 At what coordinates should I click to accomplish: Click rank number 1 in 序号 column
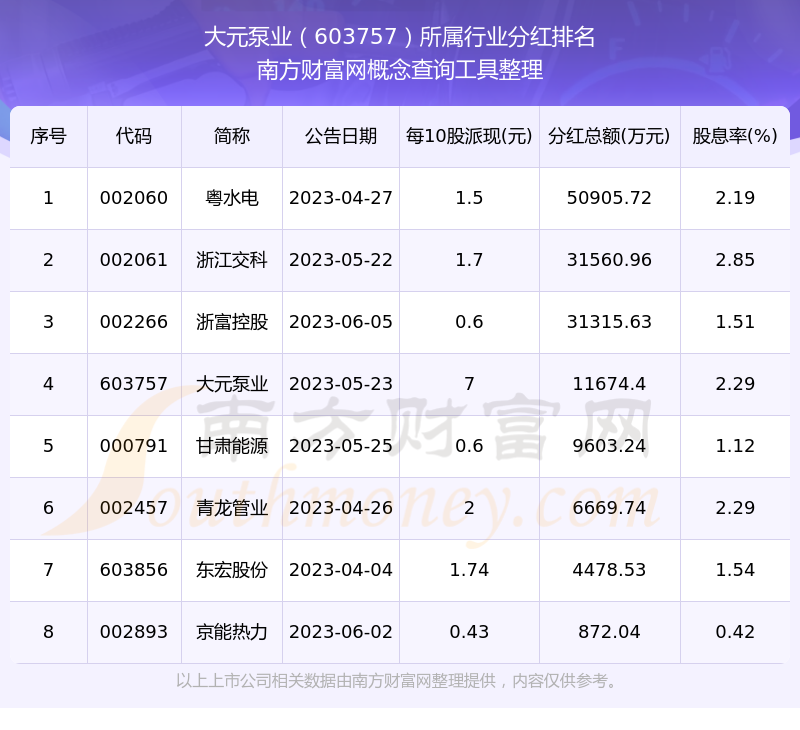pyautogui.click(x=48, y=198)
